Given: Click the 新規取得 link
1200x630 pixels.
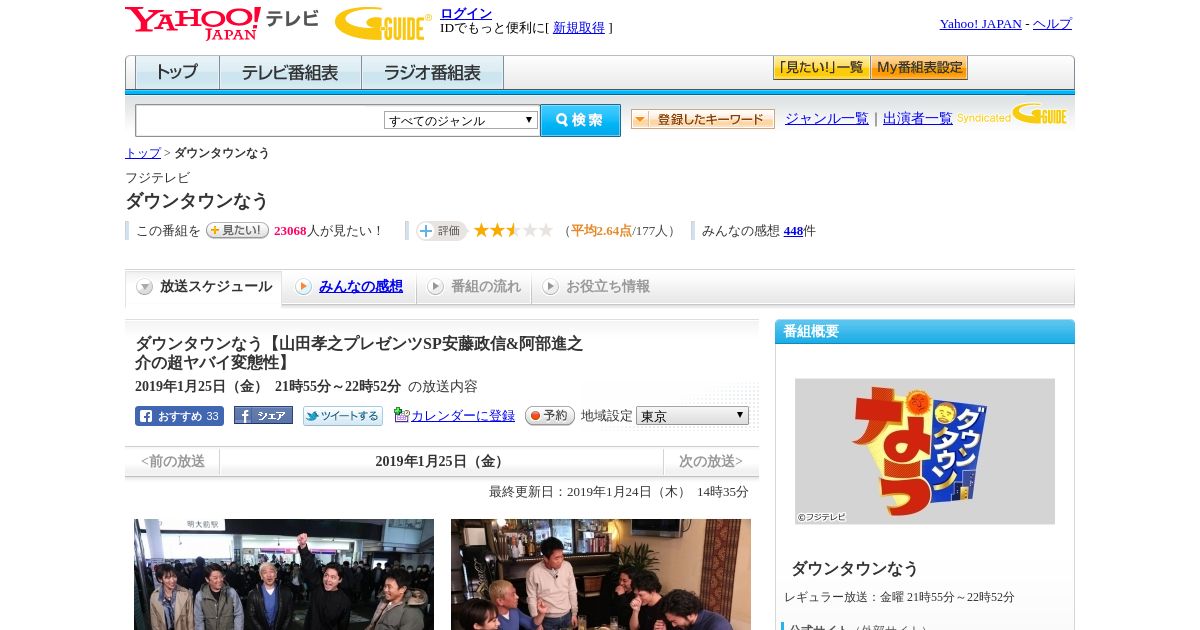Looking at the screenshot, I should point(579,28).
